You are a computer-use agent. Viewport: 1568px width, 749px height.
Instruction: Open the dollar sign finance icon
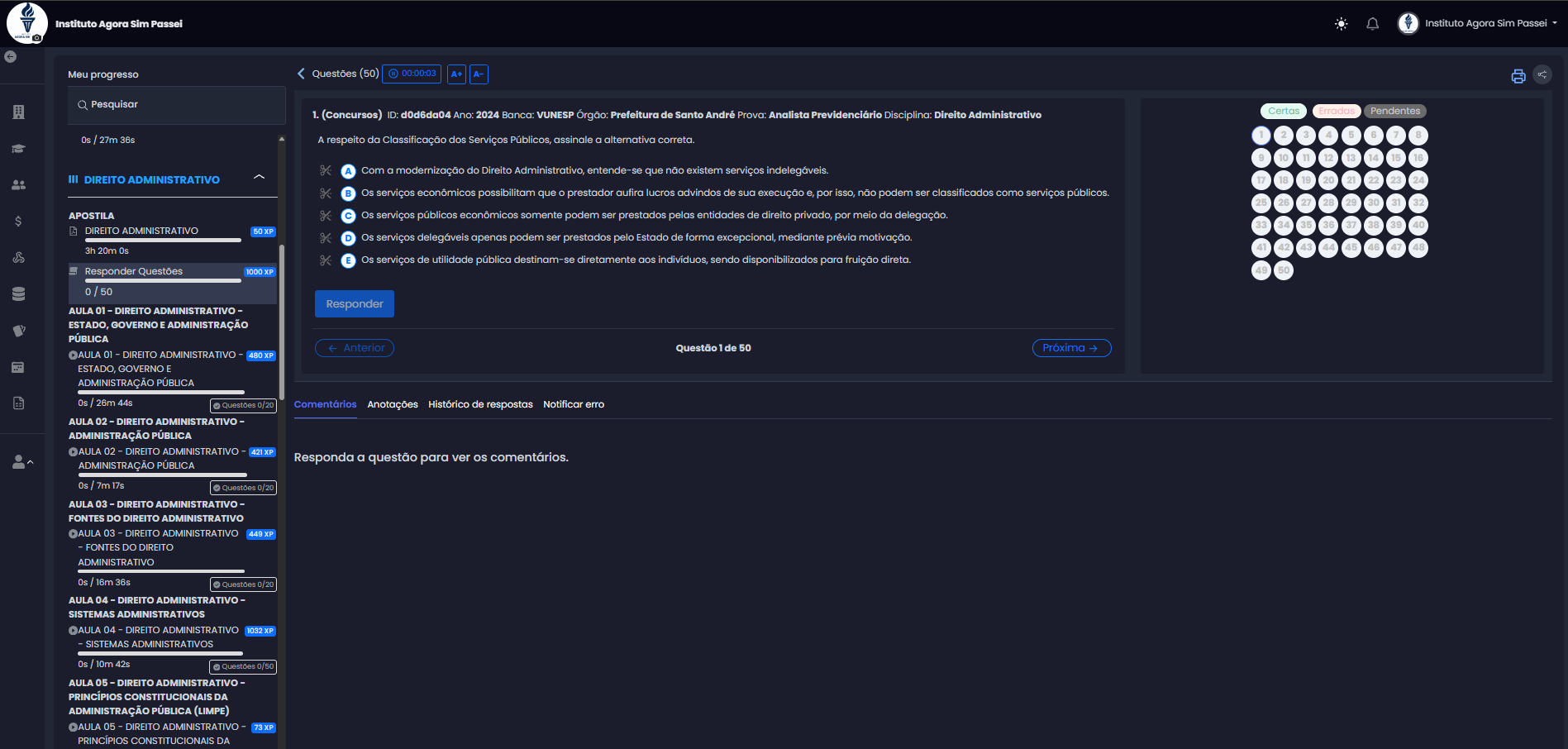18,222
